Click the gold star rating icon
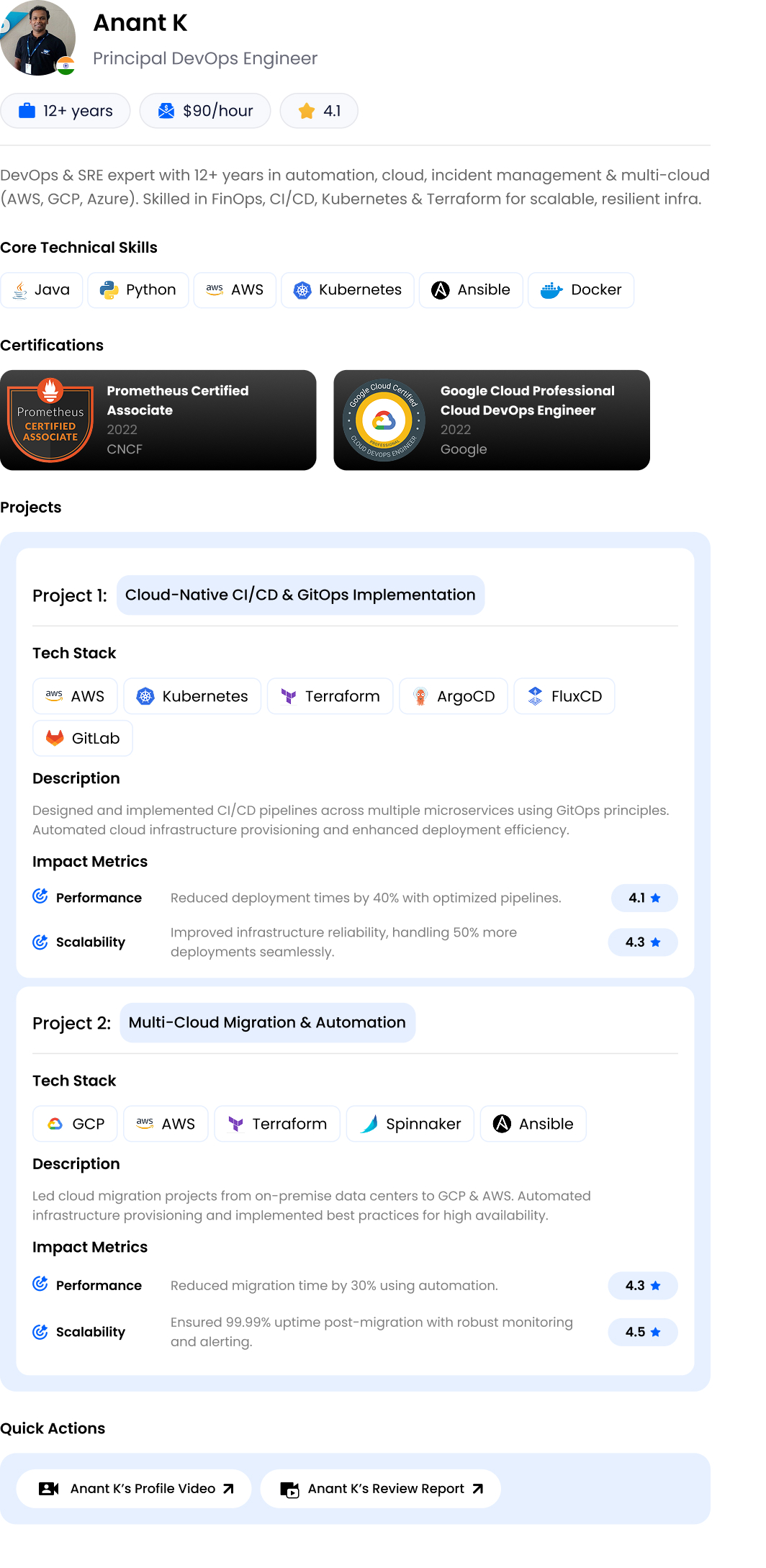The width and height of the screenshot is (766, 1568). 307,110
